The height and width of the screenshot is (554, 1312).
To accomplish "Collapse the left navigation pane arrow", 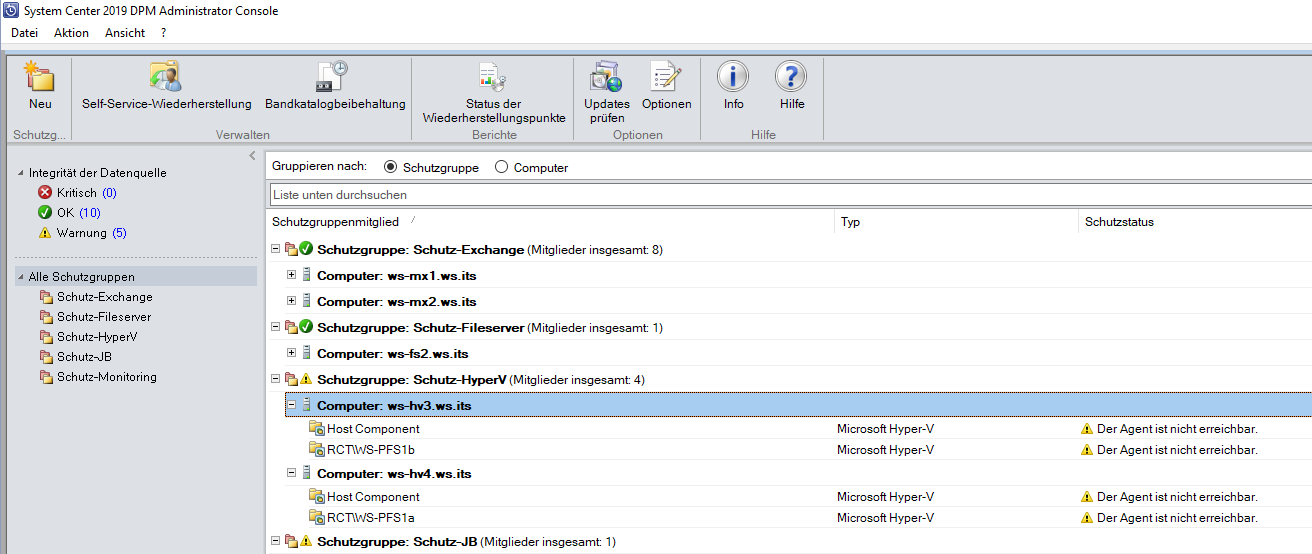I will [252, 156].
